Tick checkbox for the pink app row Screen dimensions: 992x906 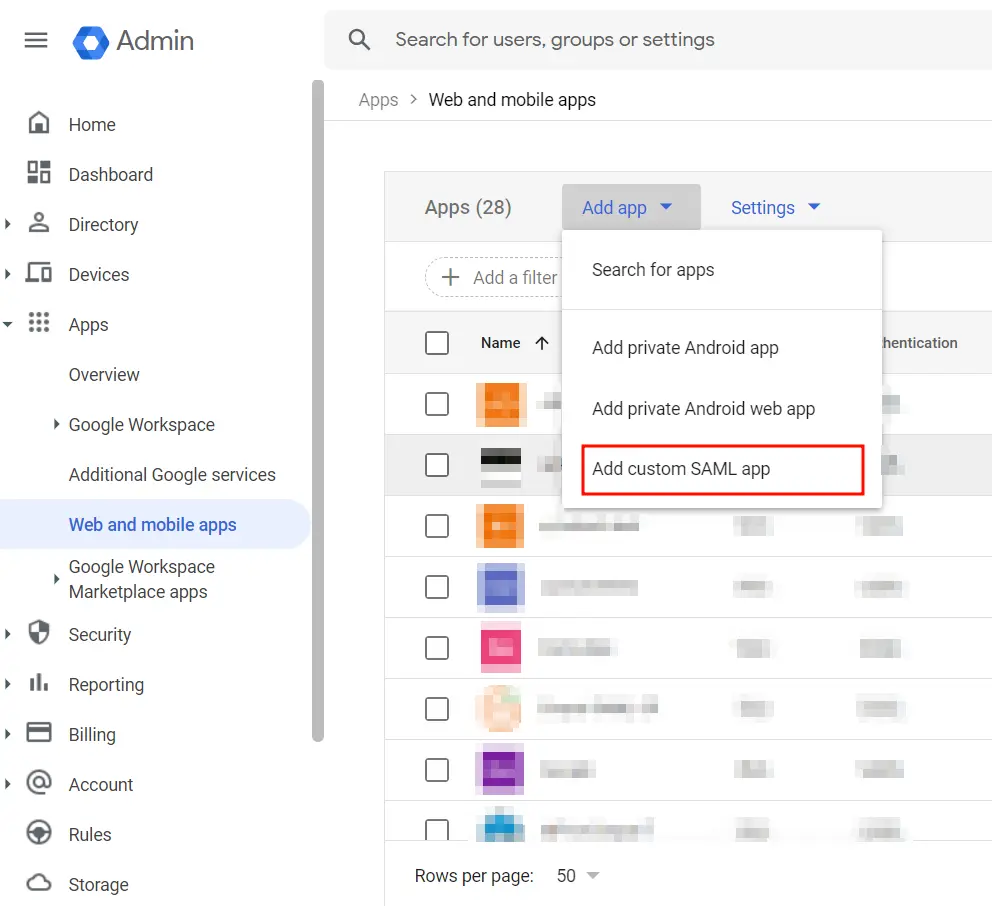click(437, 648)
